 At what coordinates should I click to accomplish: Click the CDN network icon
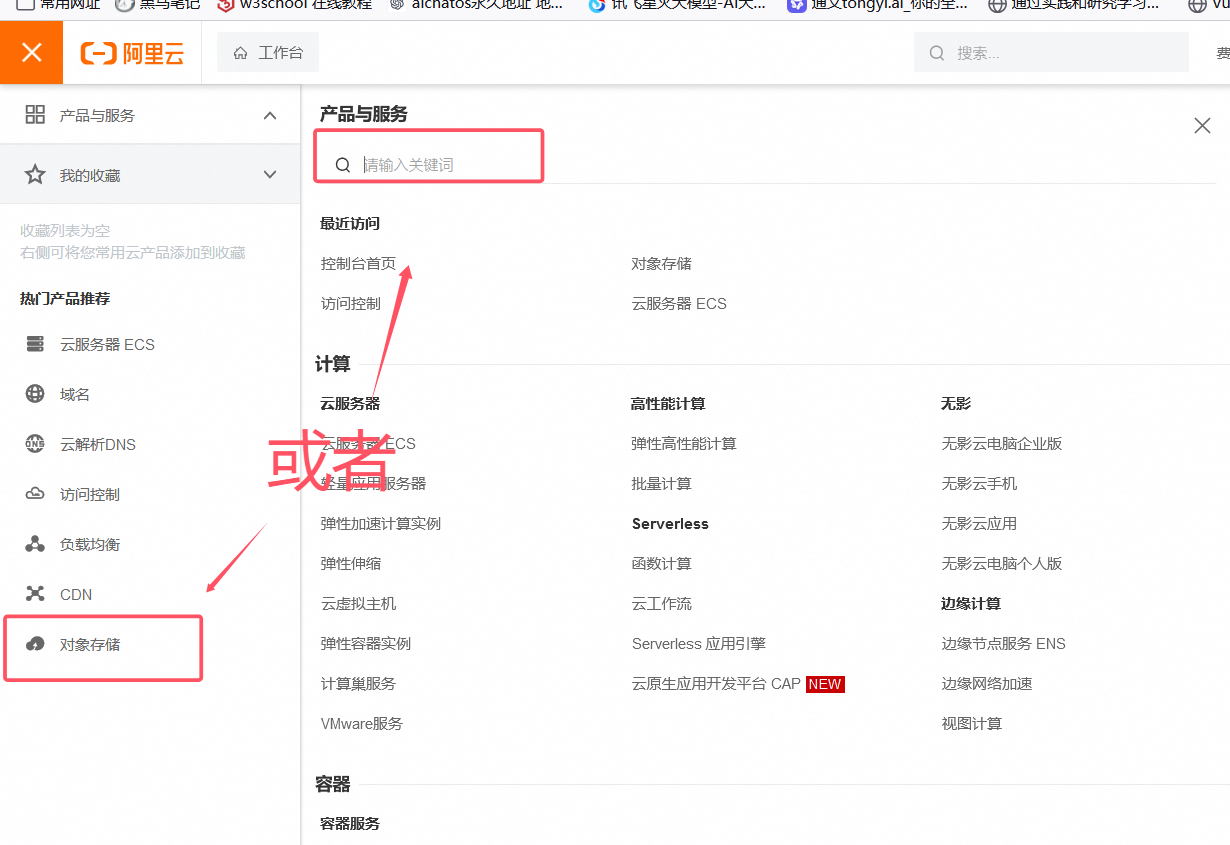pyautogui.click(x=35, y=594)
